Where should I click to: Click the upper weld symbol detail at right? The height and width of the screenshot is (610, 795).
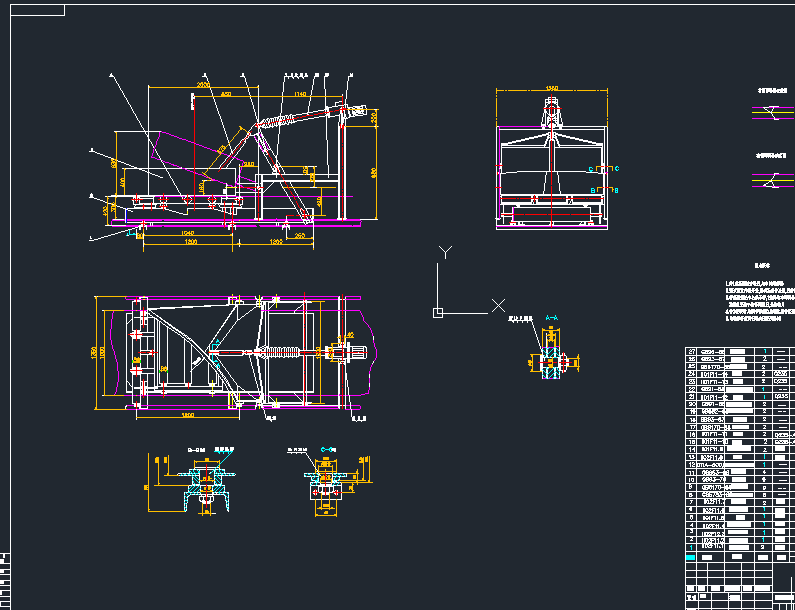(774, 113)
